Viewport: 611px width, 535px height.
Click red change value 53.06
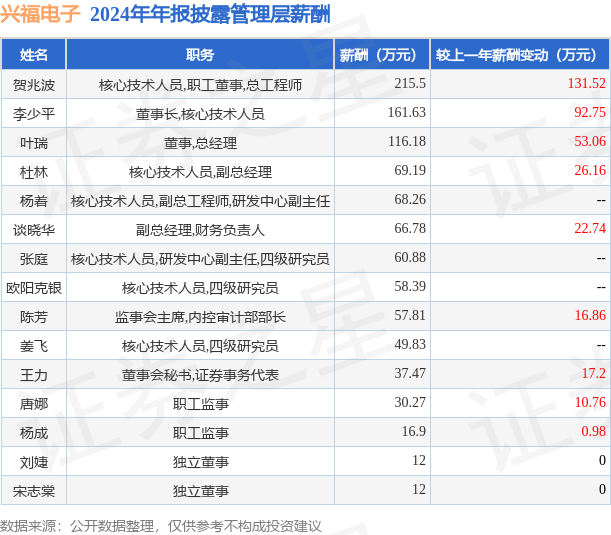point(590,141)
